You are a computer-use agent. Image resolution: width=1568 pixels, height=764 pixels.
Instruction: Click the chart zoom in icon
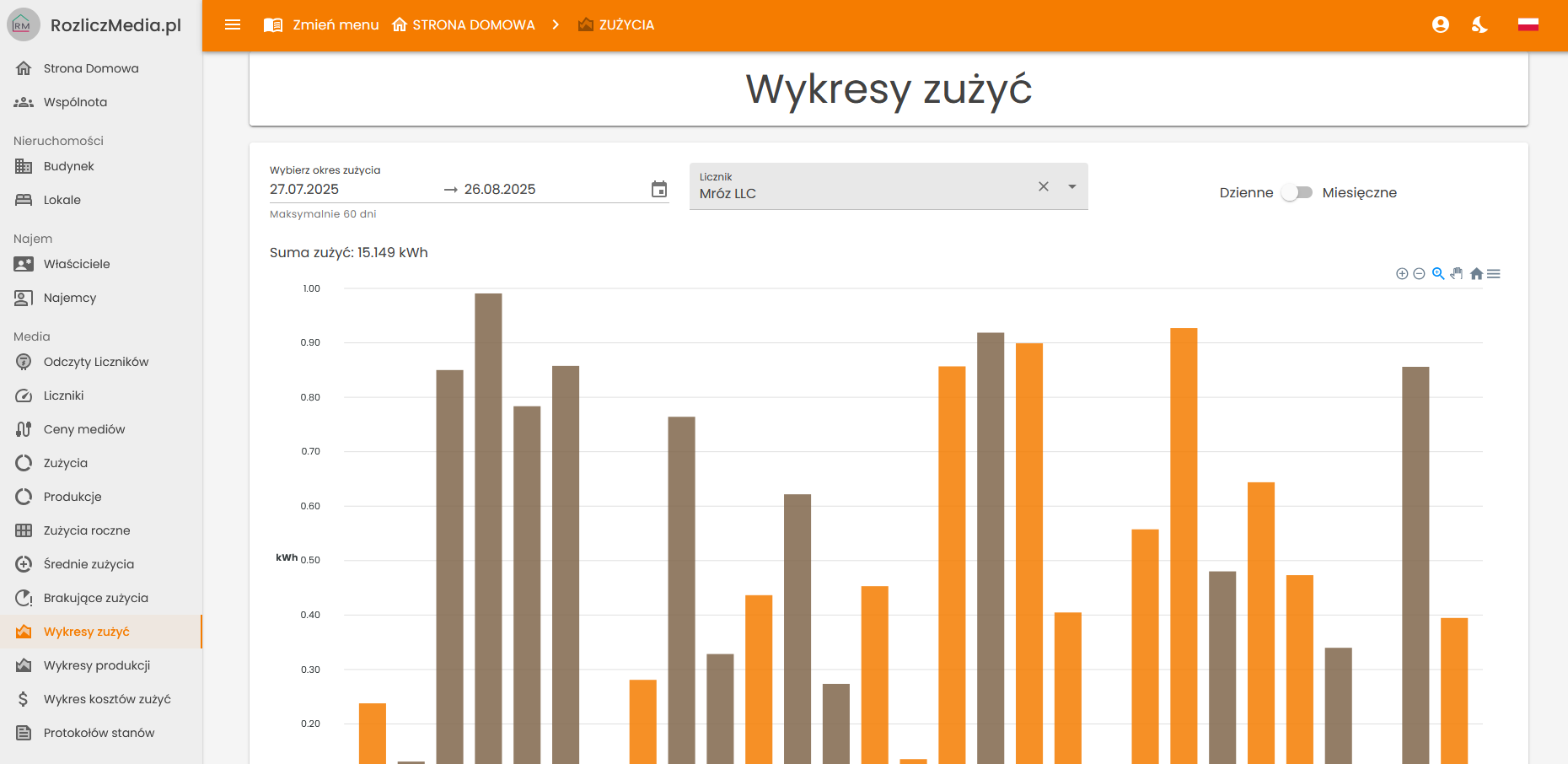coord(1401,274)
